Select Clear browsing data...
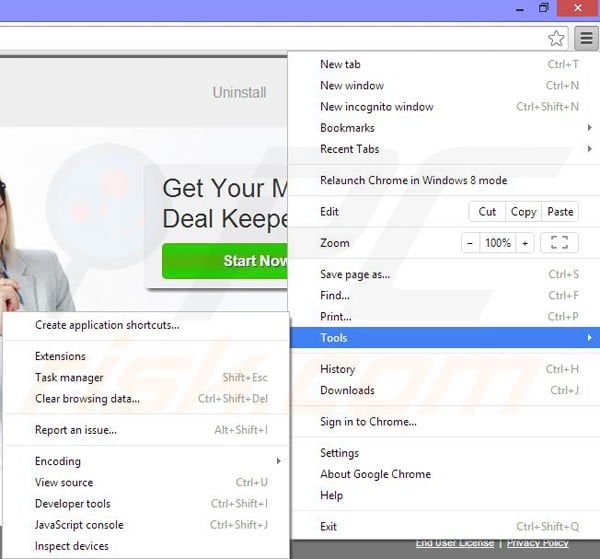 (145, 398)
